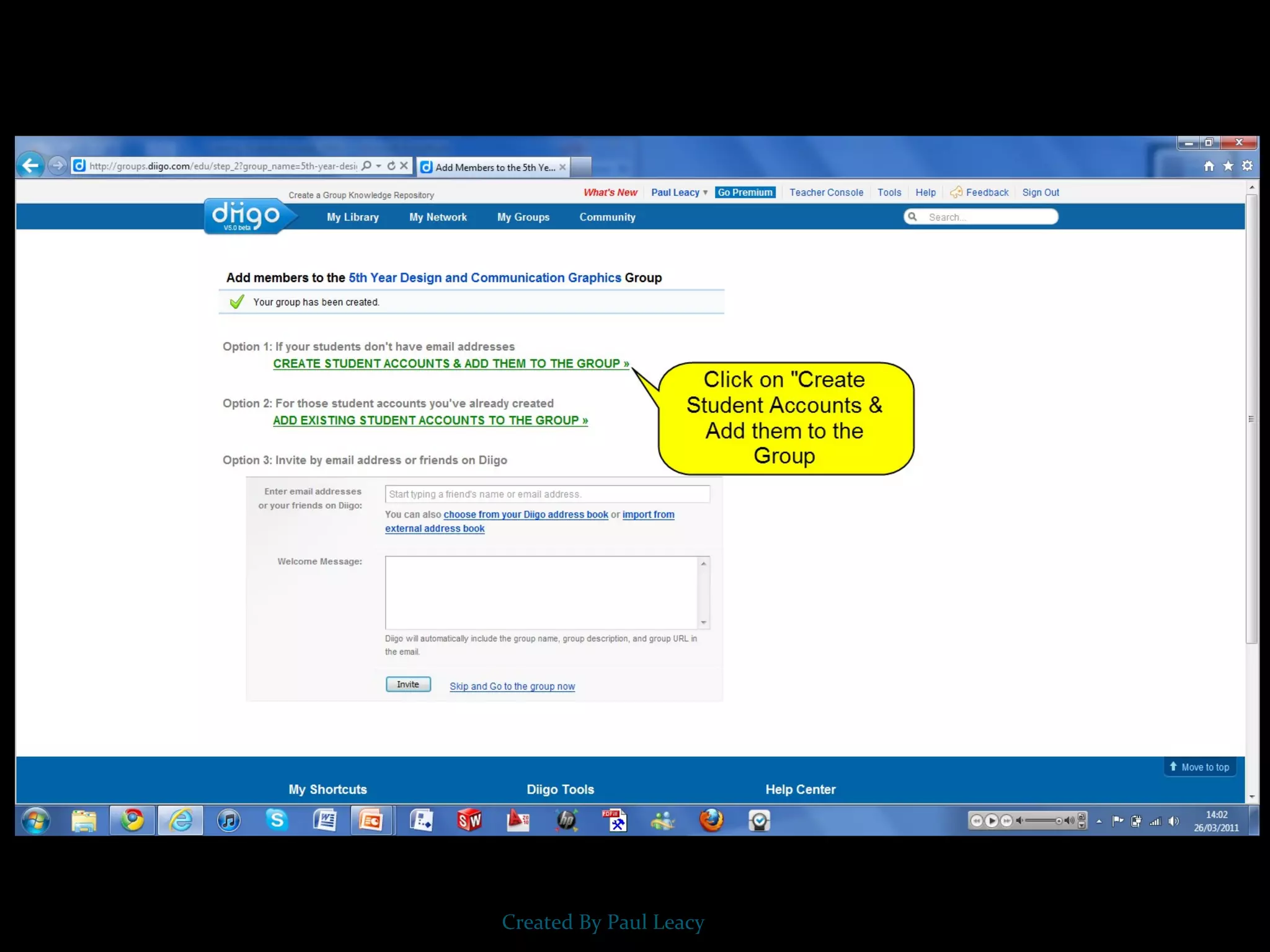
Task: Click the address bar search magnifier icon
Action: point(366,166)
